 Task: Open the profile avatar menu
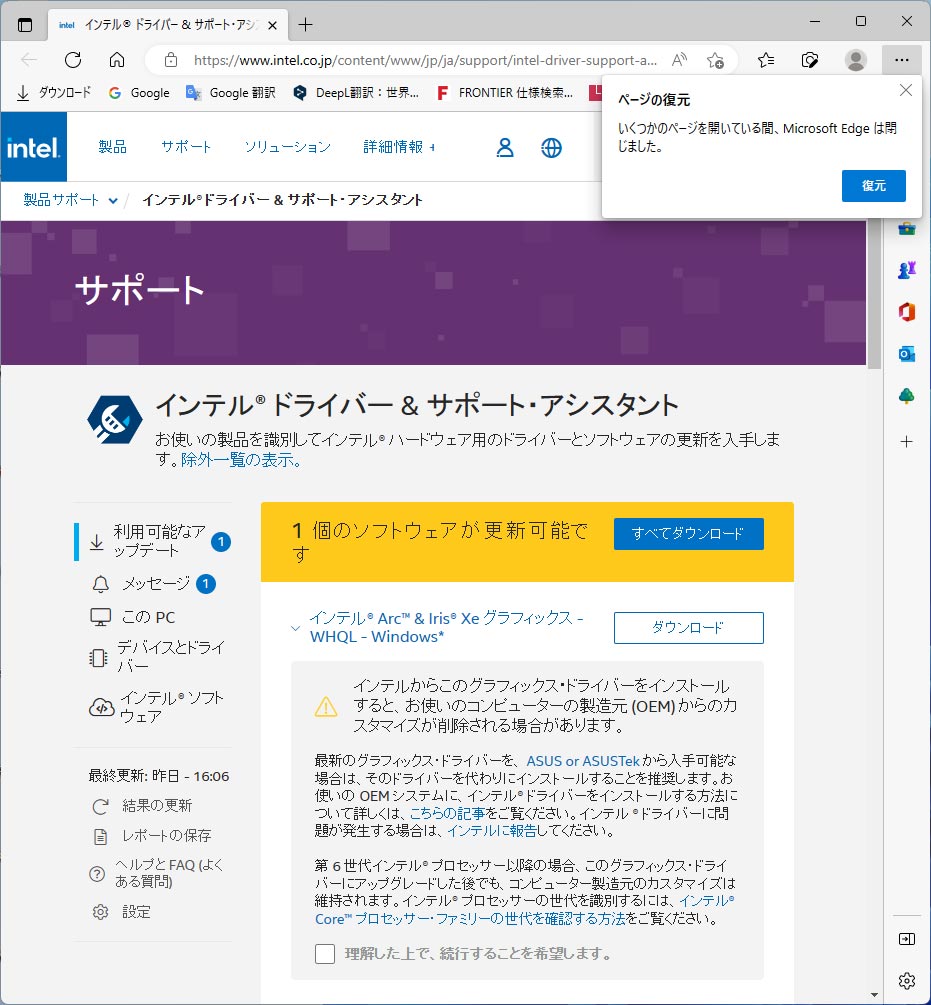855,60
